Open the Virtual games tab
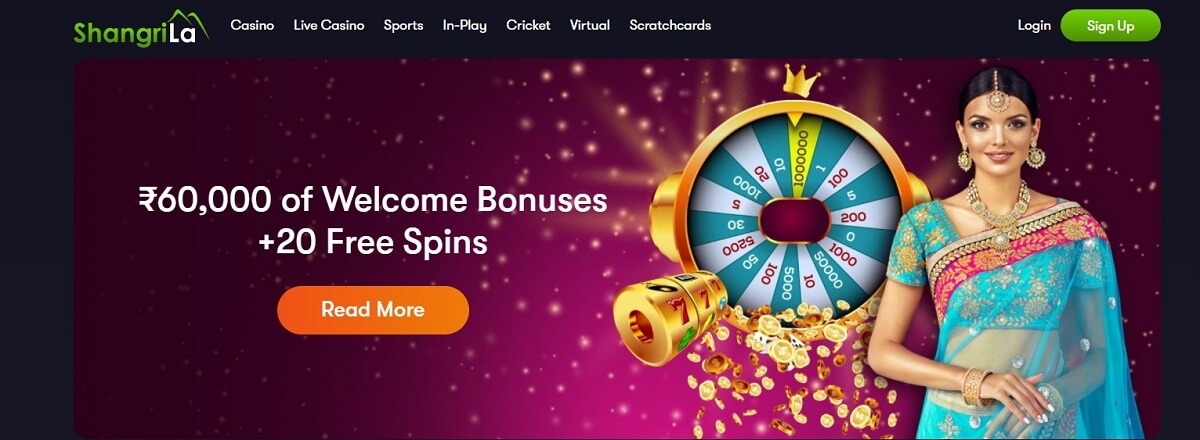Image resolution: width=1200 pixels, height=440 pixels. (x=590, y=25)
